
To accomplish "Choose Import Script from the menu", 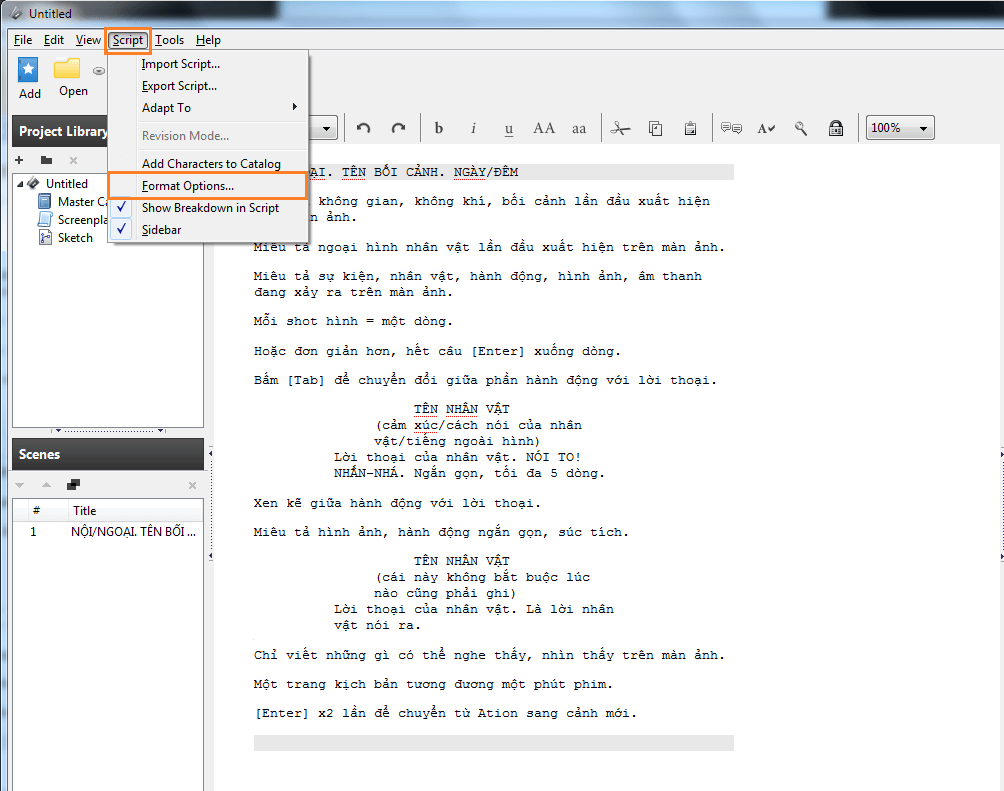I will tap(180, 64).
